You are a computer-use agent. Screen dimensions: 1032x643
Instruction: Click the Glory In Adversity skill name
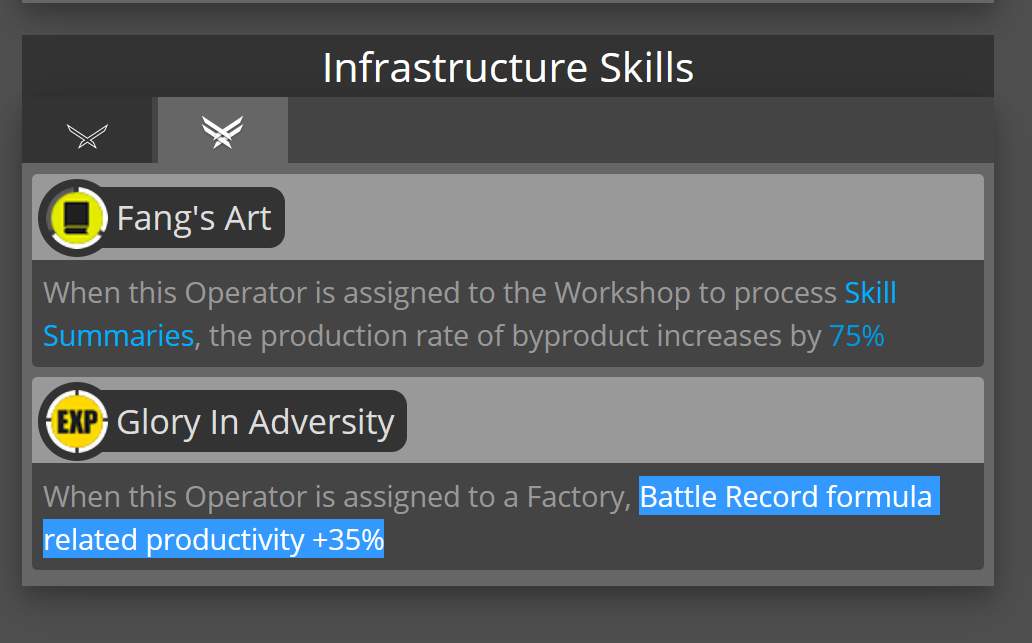(255, 422)
